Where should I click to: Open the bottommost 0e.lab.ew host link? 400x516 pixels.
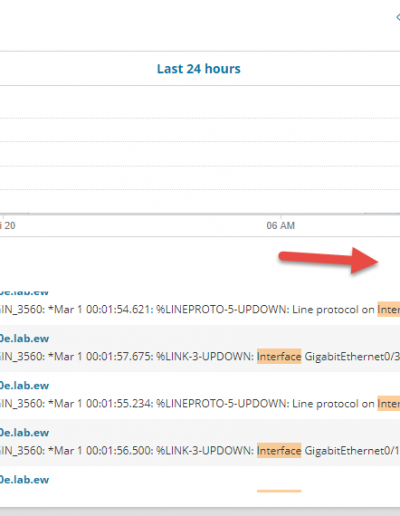coord(24,479)
